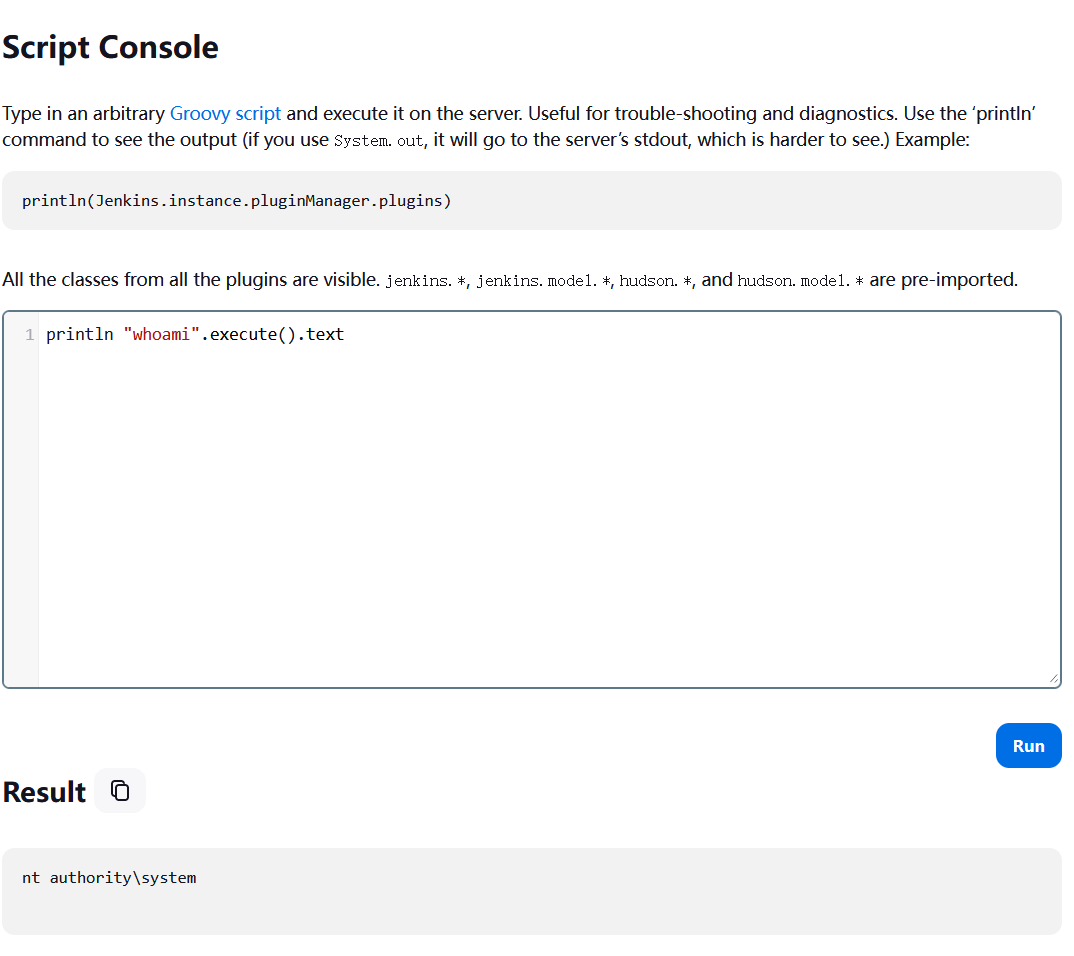This screenshot has height=956, width=1074.
Task: Click the Script Console heading
Action: click(110, 47)
